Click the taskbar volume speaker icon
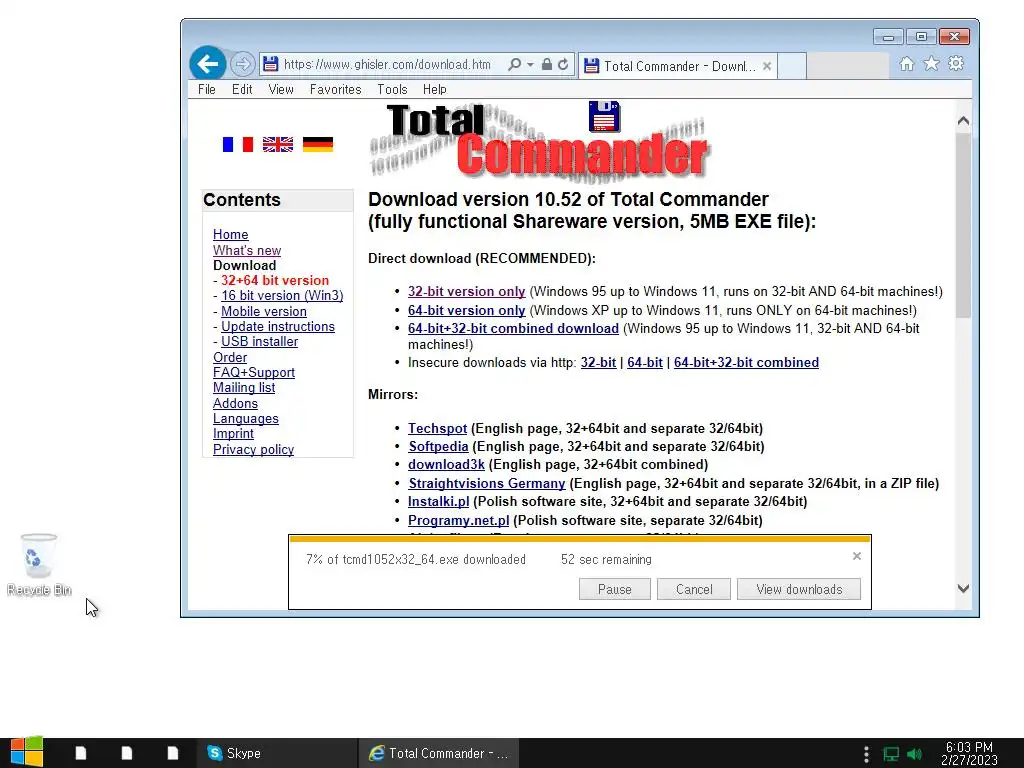This screenshot has width=1024, height=768. (914, 754)
